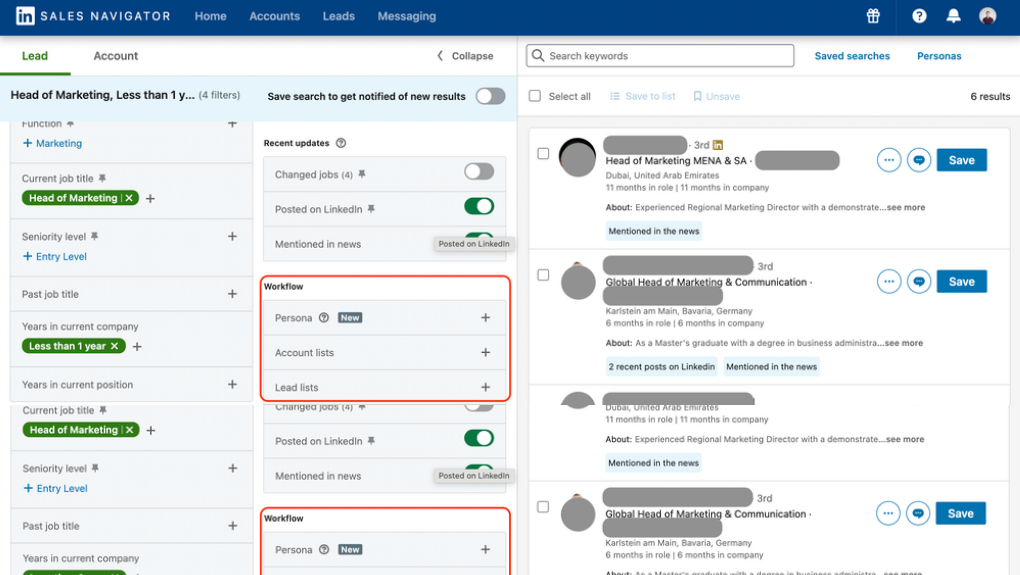
Task: Open the profile avatar menu
Action: coord(987,16)
